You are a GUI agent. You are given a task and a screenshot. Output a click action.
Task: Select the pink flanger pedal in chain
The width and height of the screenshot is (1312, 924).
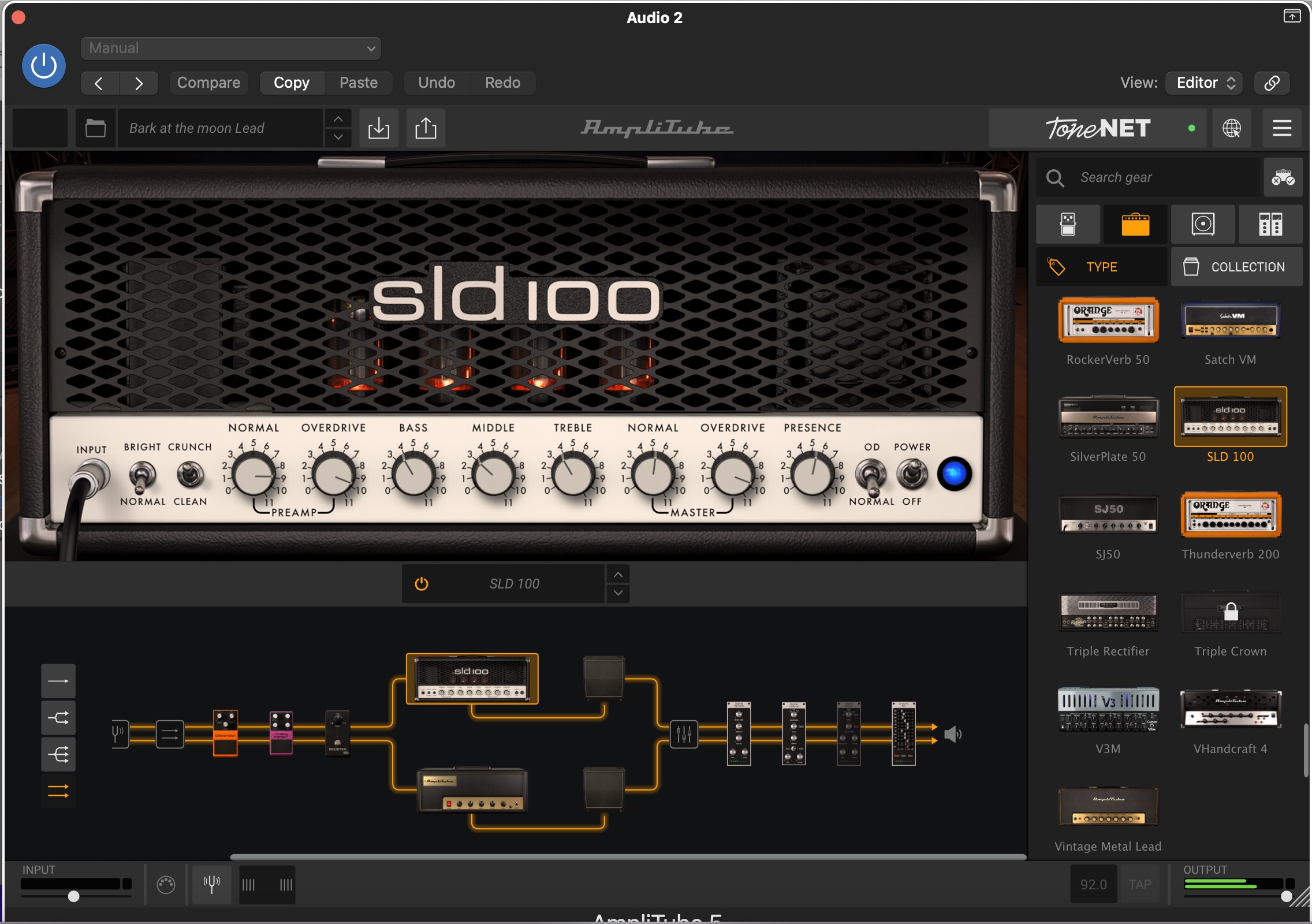pyautogui.click(x=281, y=733)
